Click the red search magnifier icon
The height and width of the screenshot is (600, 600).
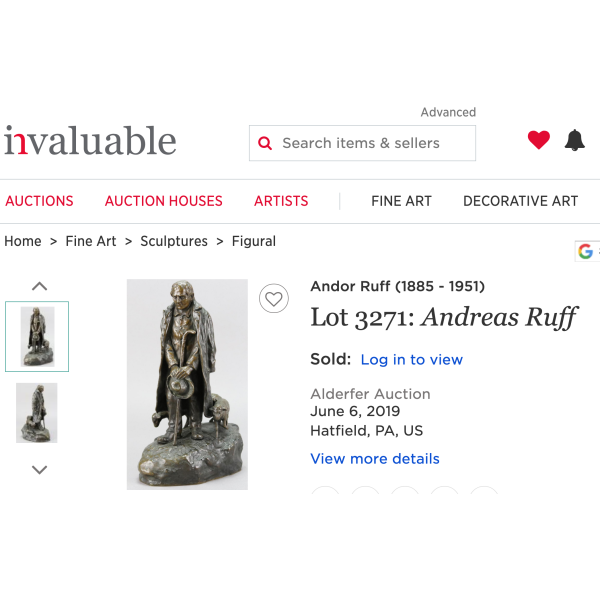pos(265,143)
